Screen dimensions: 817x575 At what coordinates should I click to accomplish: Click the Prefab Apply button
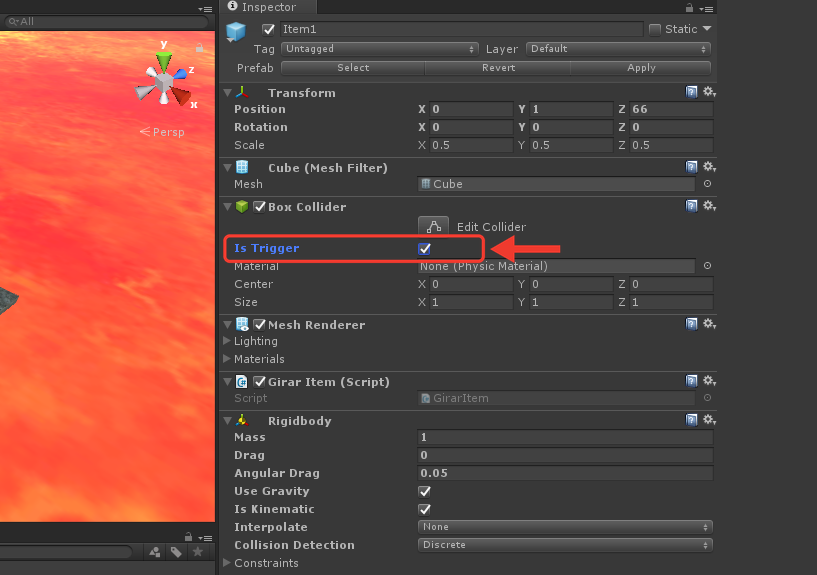pyautogui.click(x=641, y=68)
